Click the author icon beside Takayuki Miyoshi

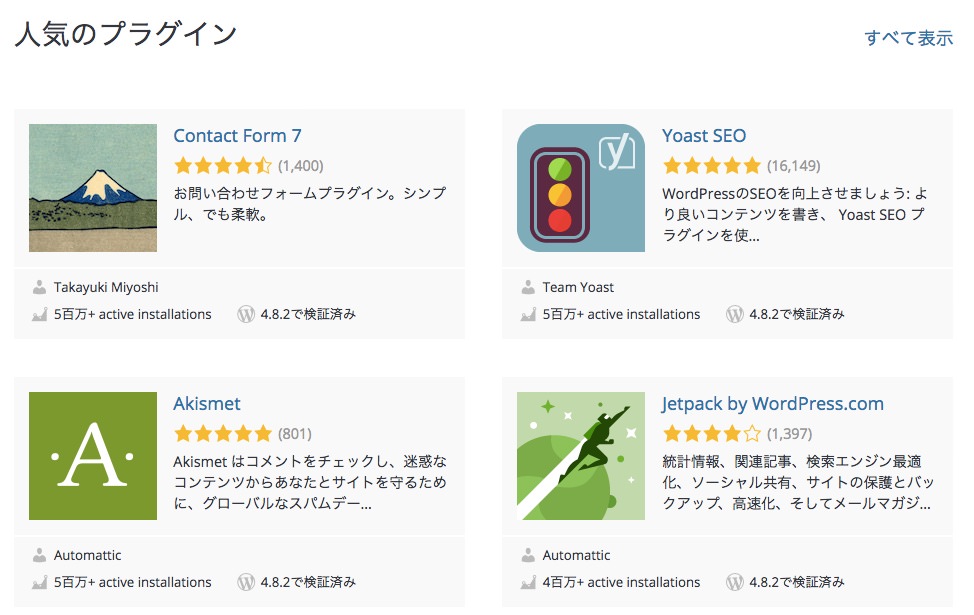tap(39, 287)
